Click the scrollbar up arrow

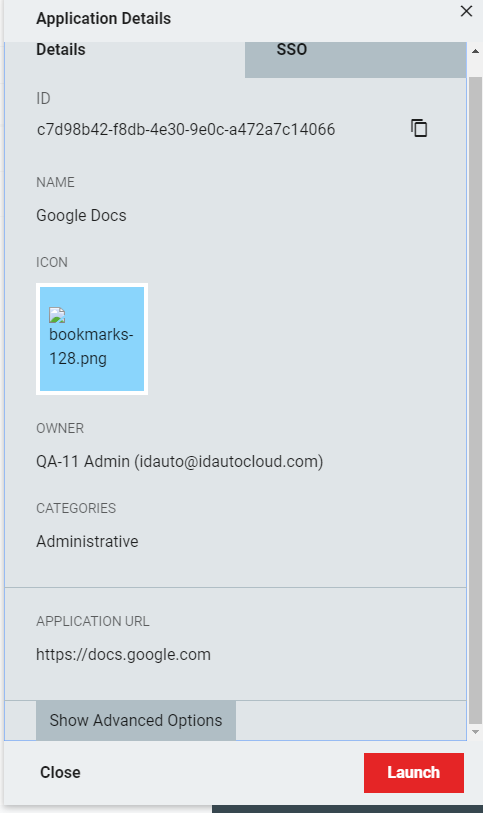[x=475, y=51]
